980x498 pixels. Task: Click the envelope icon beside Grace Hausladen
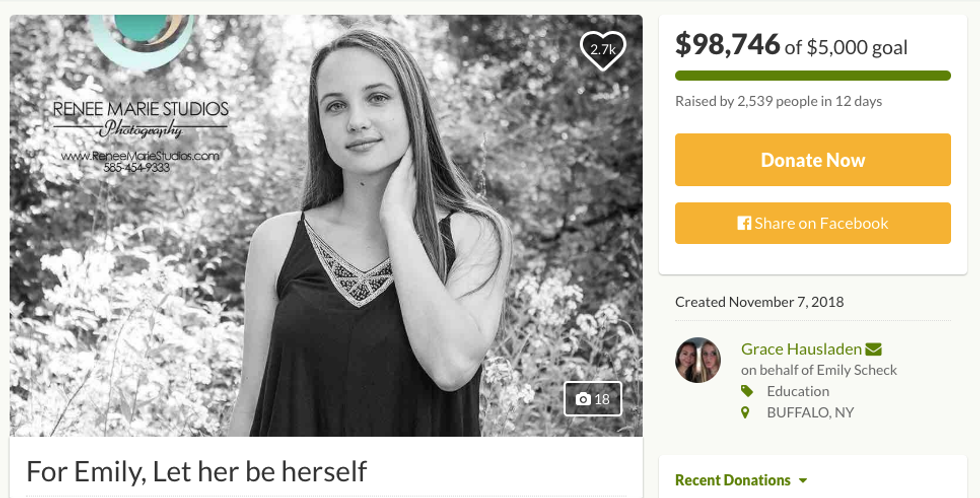[x=874, y=349]
